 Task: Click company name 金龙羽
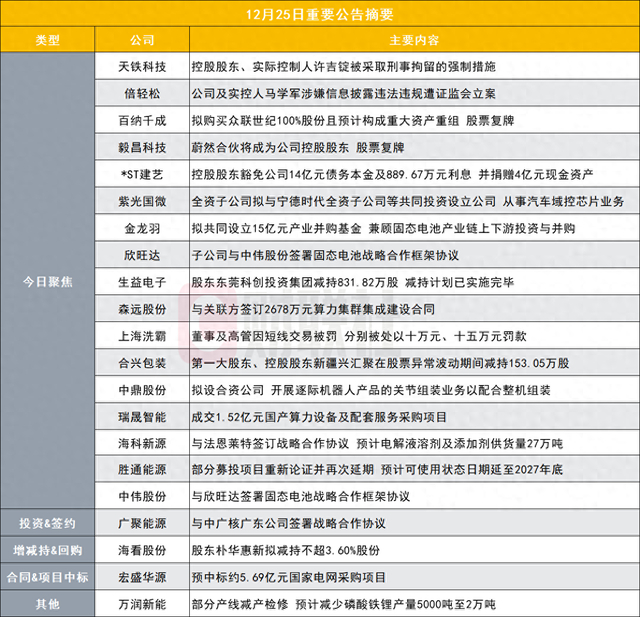(142, 228)
